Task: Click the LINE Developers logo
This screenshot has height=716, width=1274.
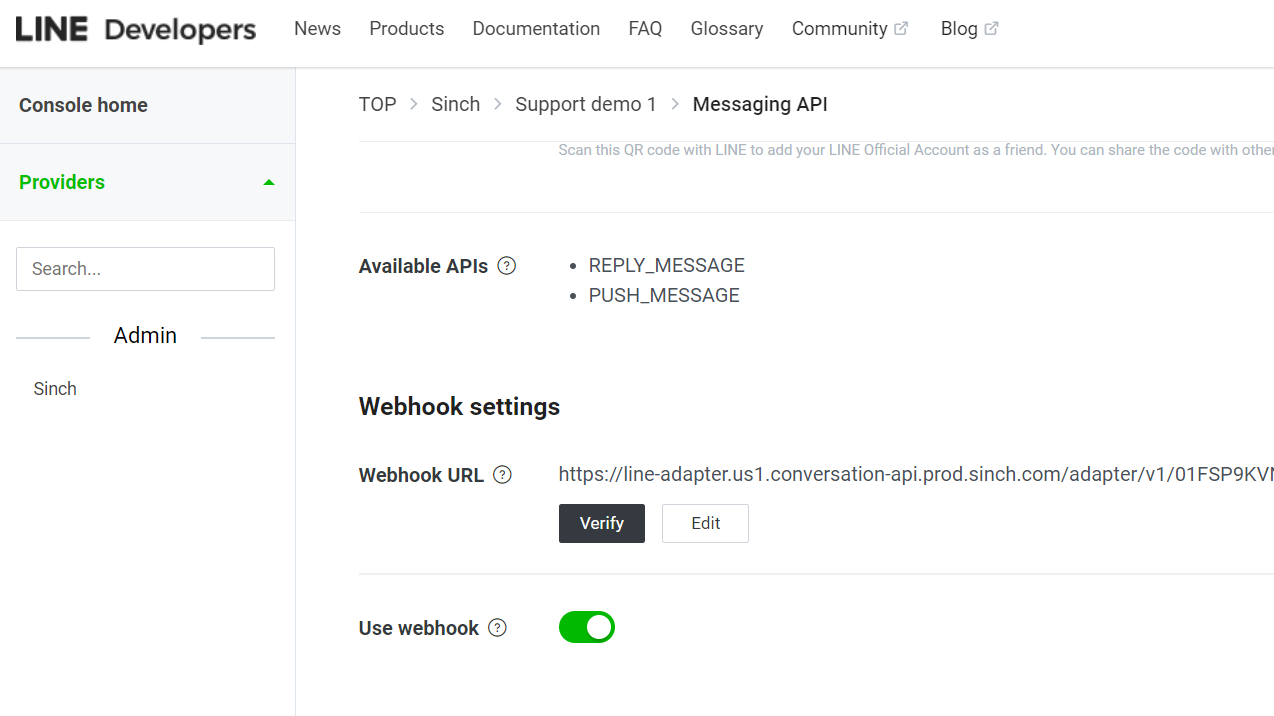Action: (x=135, y=30)
